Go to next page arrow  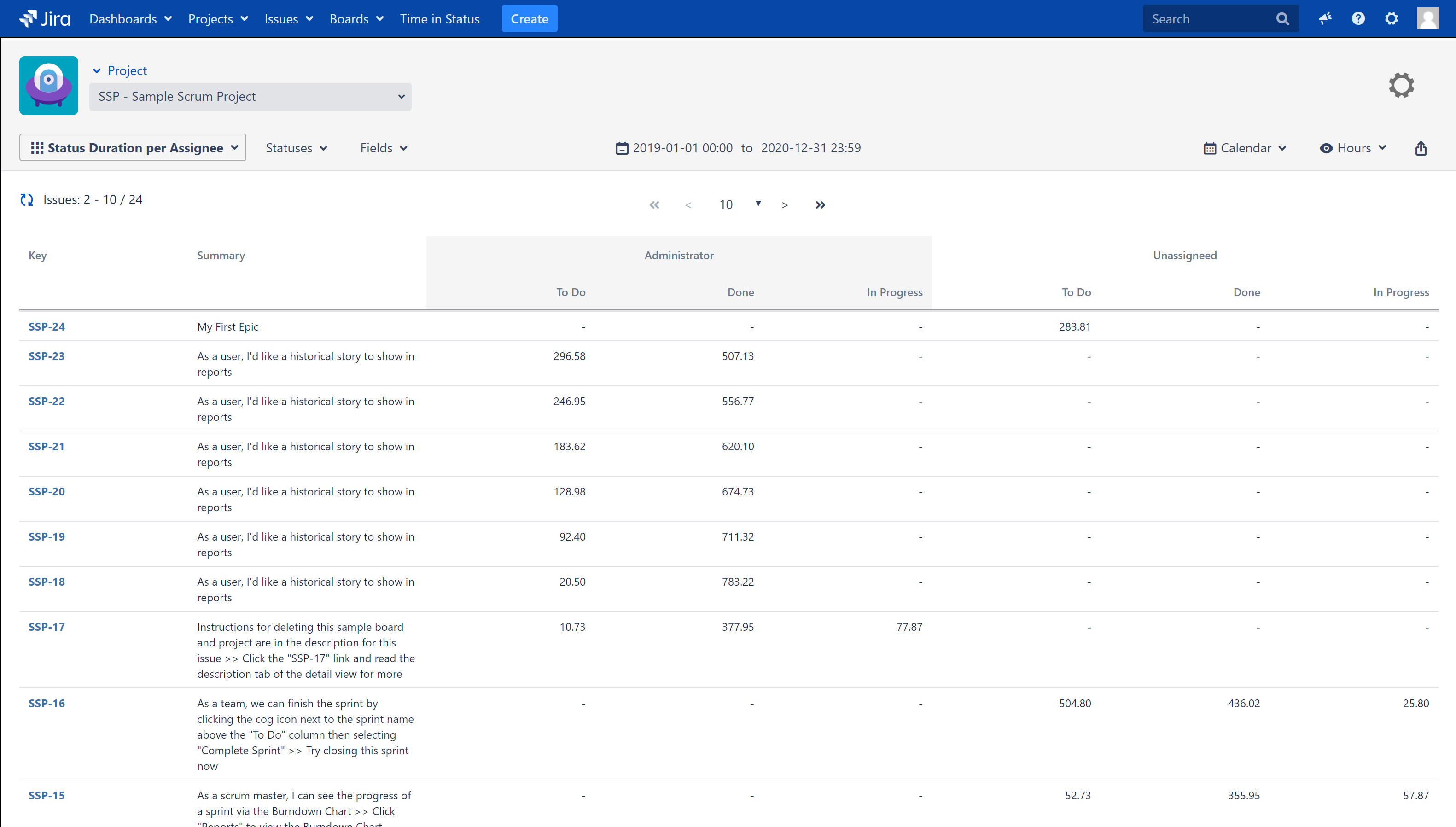(785, 205)
